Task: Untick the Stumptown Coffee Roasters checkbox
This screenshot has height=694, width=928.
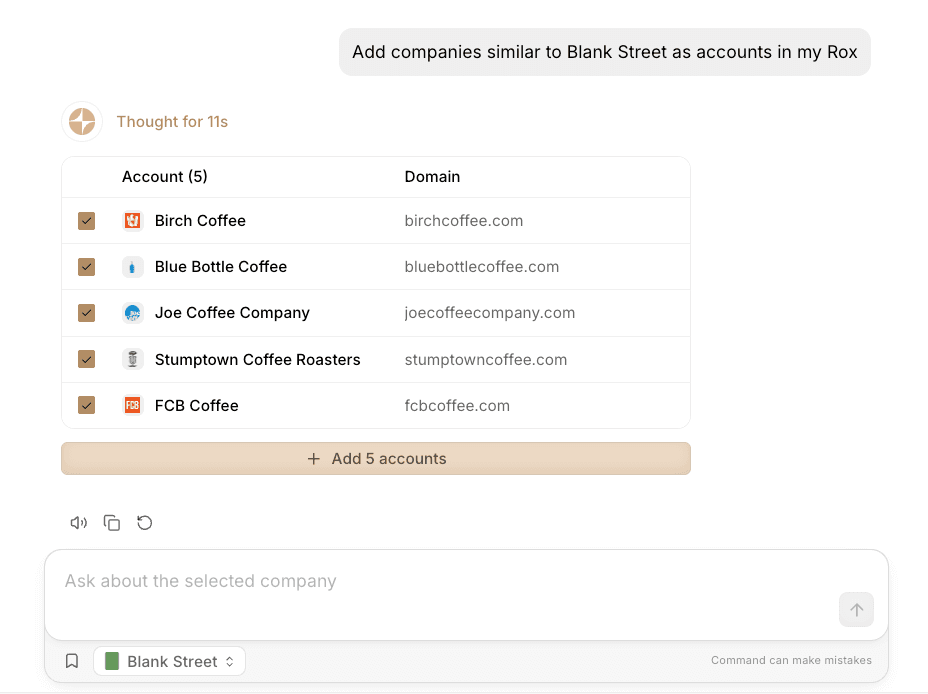Action: click(87, 359)
